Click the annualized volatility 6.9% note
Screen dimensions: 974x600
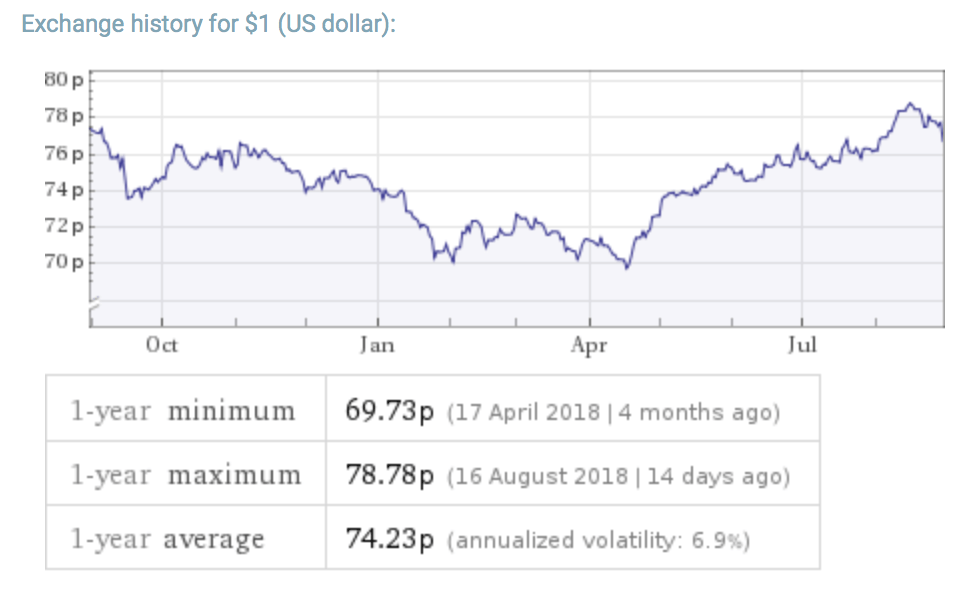point(599,541)
